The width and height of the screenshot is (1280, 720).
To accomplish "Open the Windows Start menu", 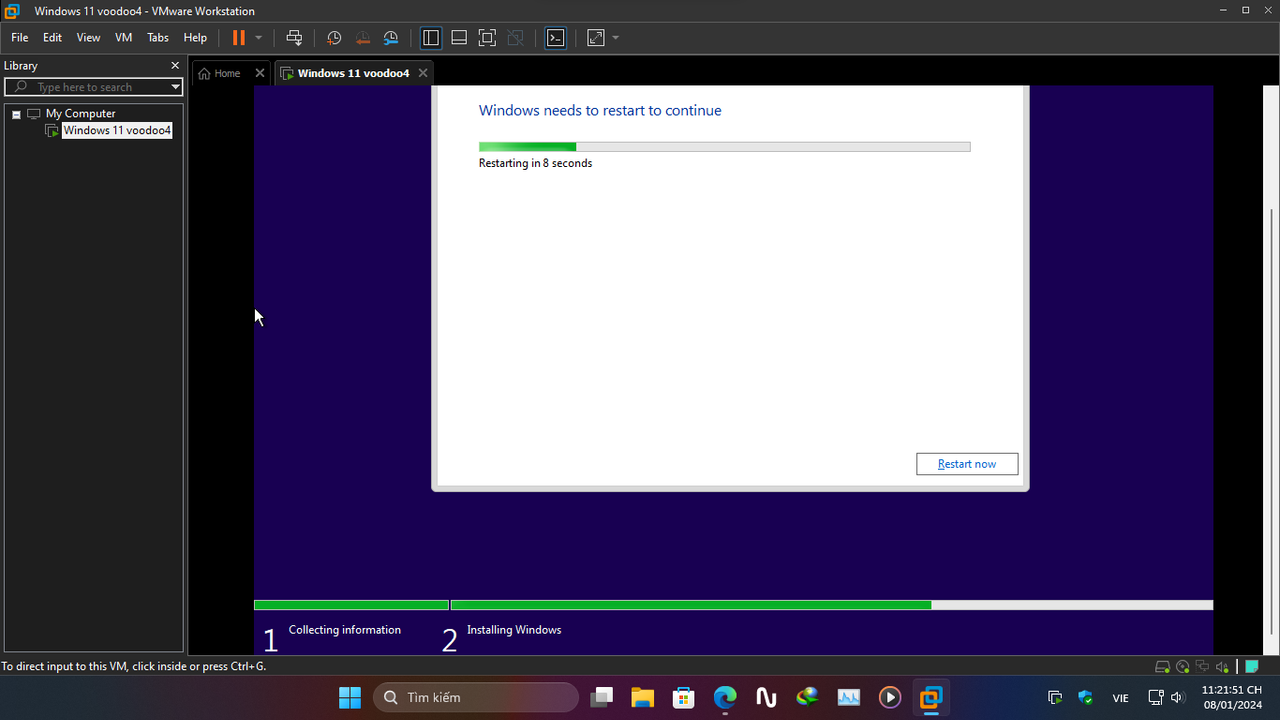I will coord(350,697).
